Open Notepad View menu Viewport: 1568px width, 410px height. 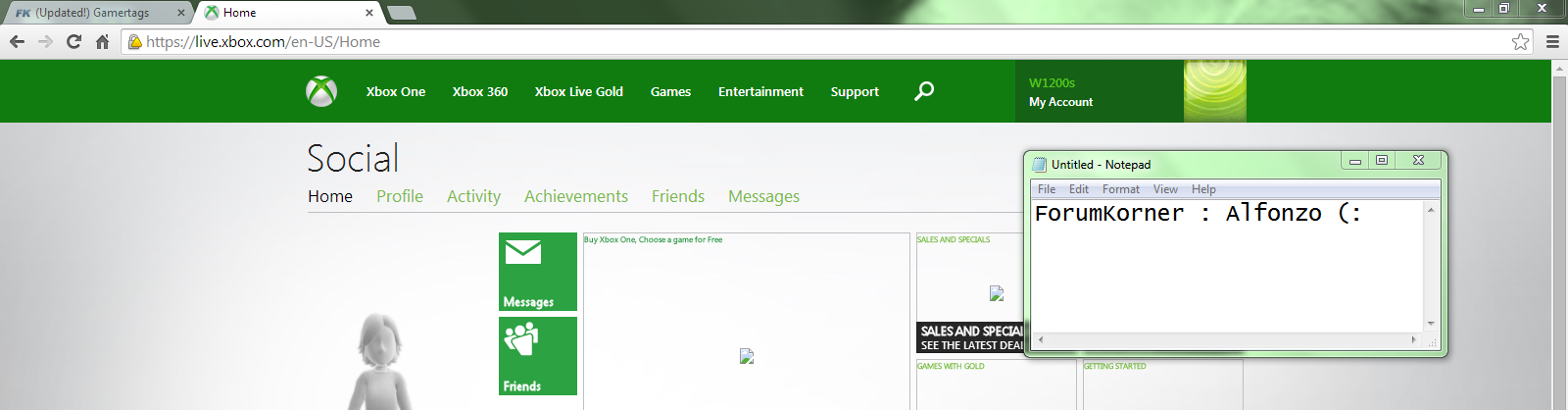click(x=1165, y=189)
